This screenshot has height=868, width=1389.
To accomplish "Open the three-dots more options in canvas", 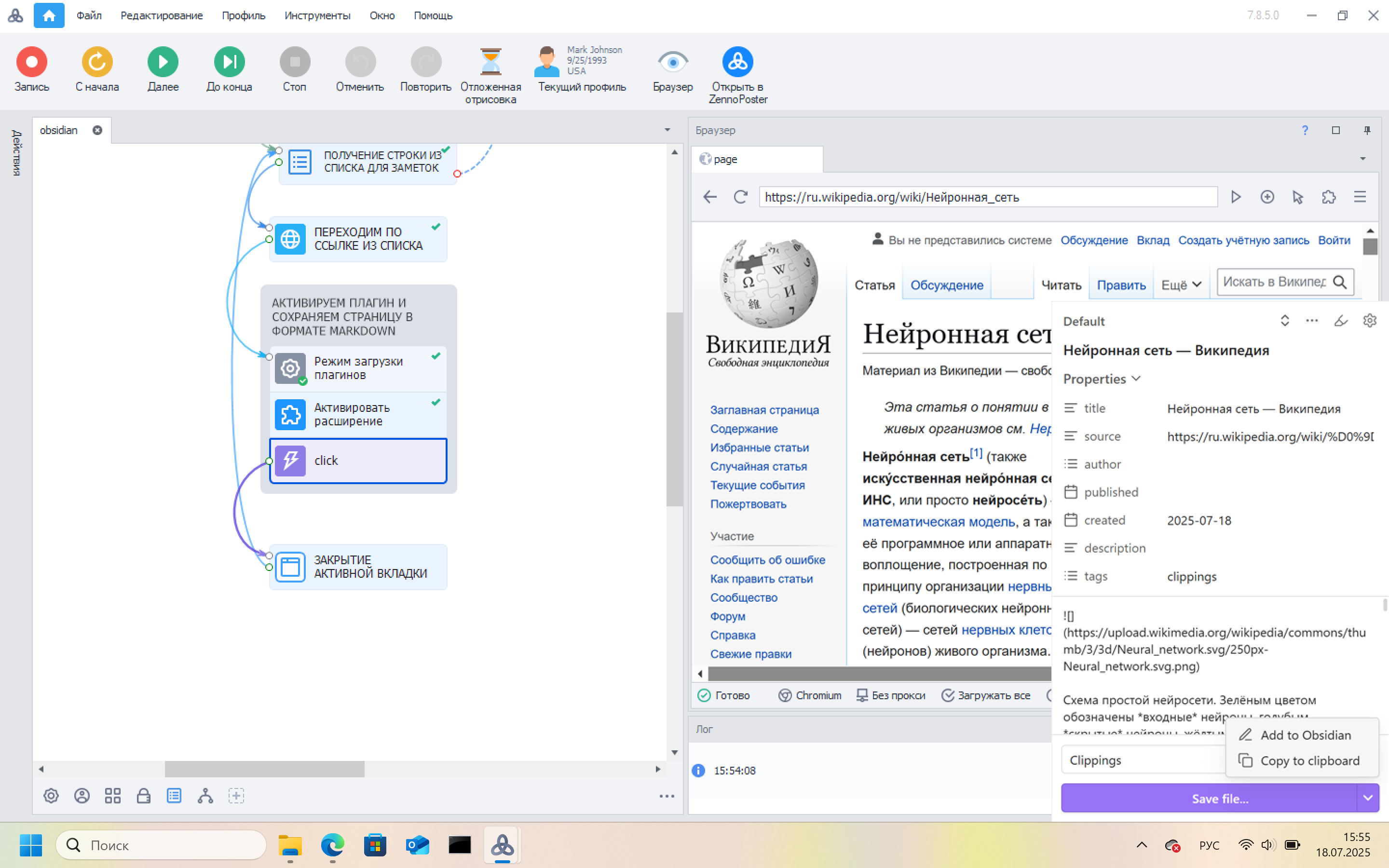I will click(x=667, y=796).
